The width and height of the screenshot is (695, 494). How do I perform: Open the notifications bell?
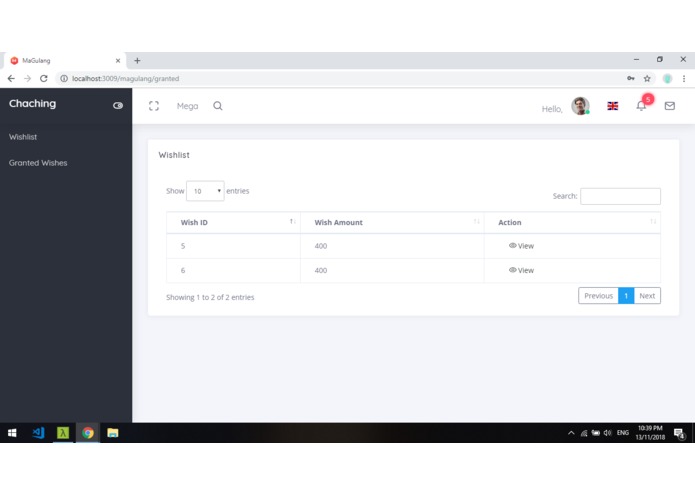(641, 106)
